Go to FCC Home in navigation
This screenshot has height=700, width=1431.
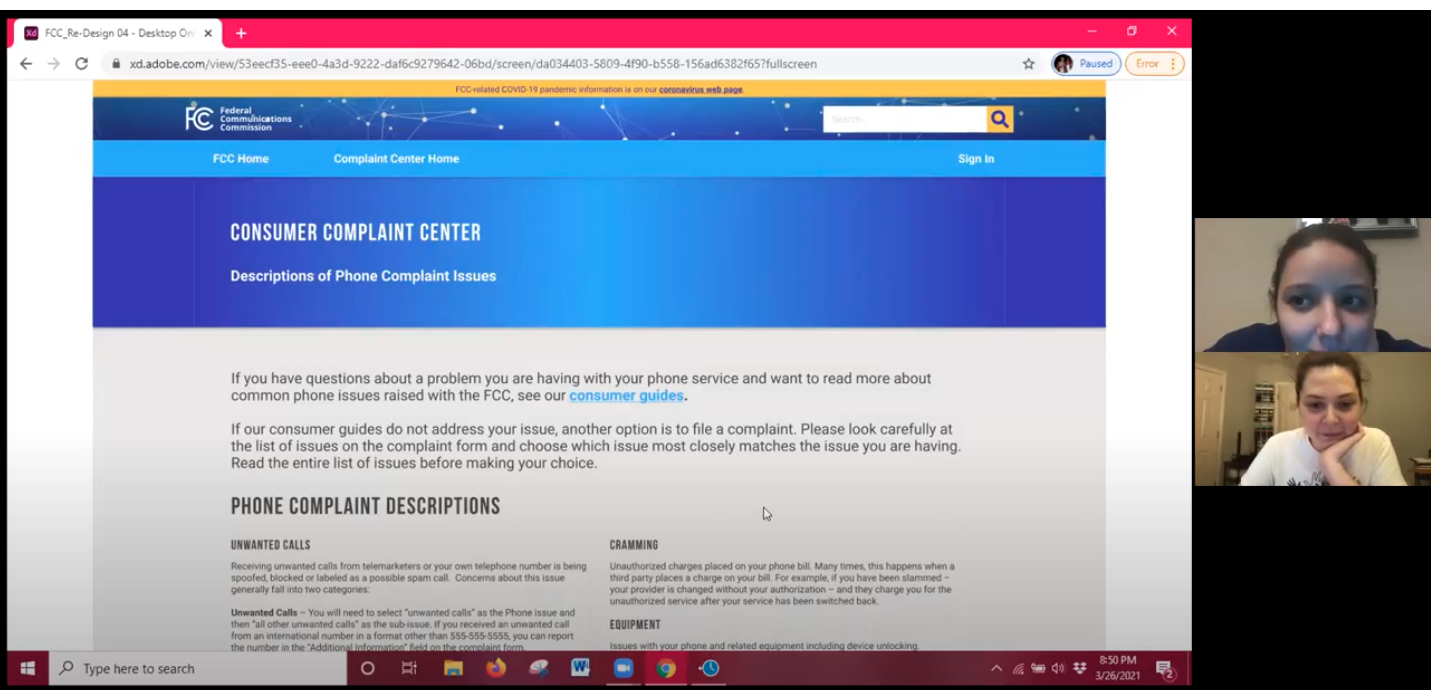coord(241,159)
